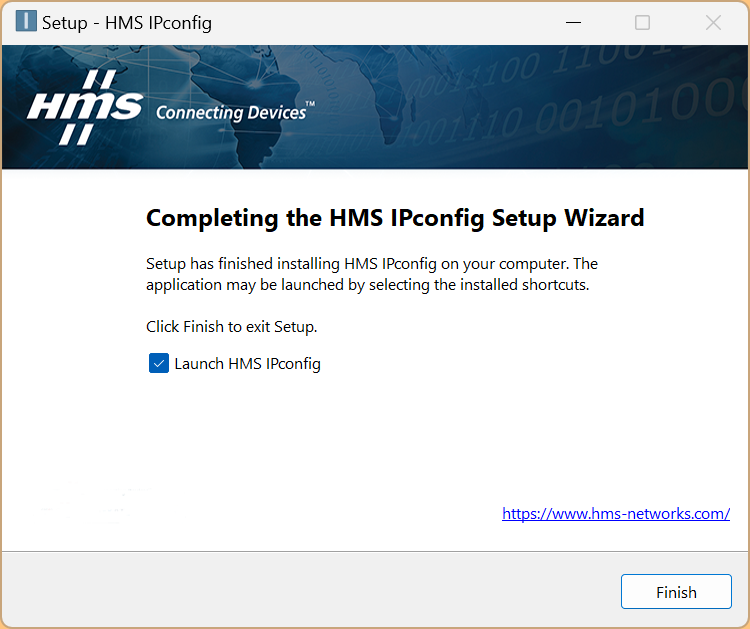Click the disabled maximize button in title bar

click(642, 22)
